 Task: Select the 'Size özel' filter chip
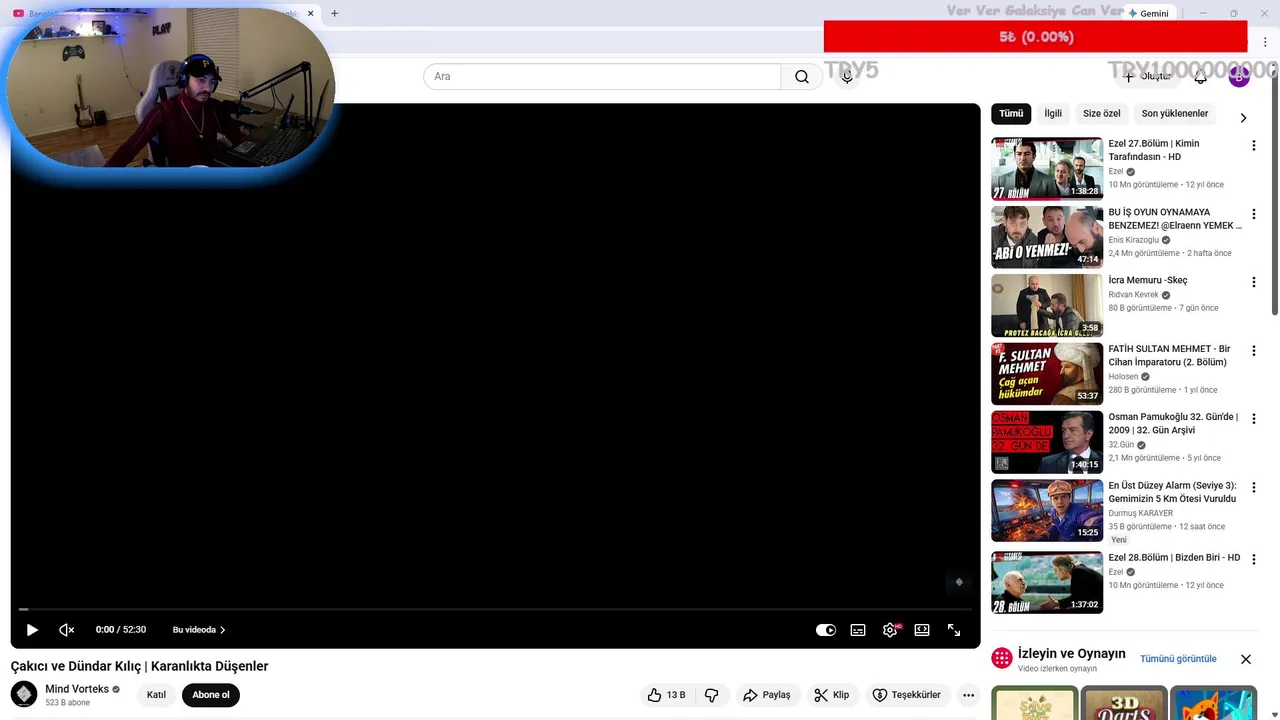[1102, 114]
